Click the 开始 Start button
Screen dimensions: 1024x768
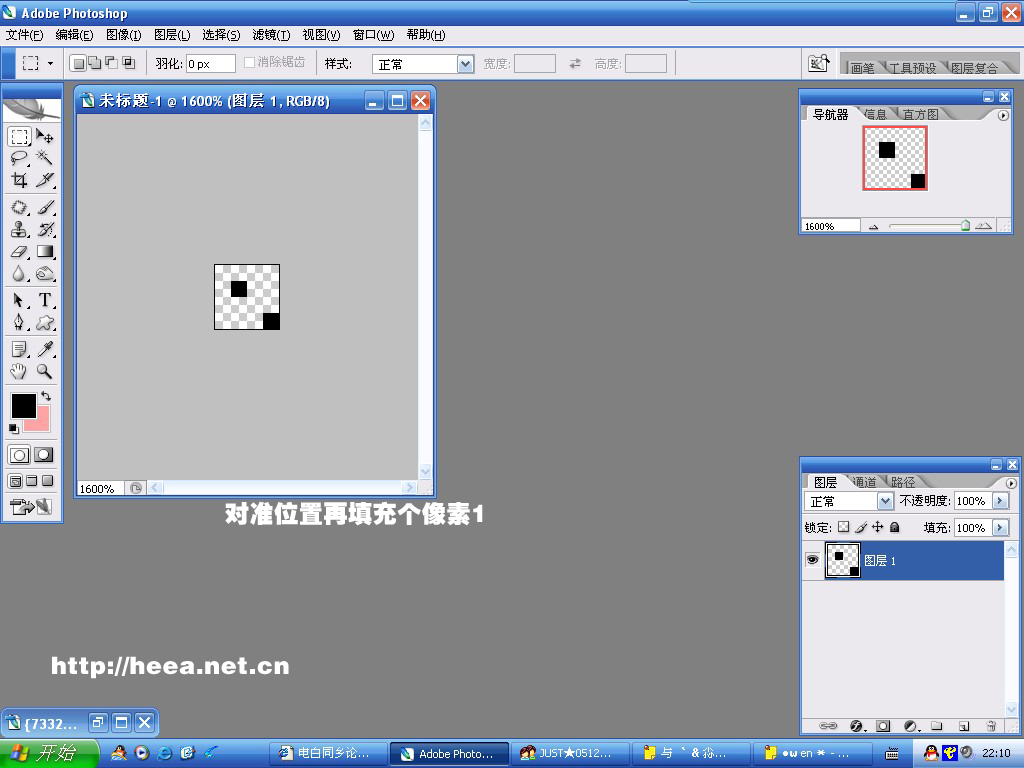(50, 753)
